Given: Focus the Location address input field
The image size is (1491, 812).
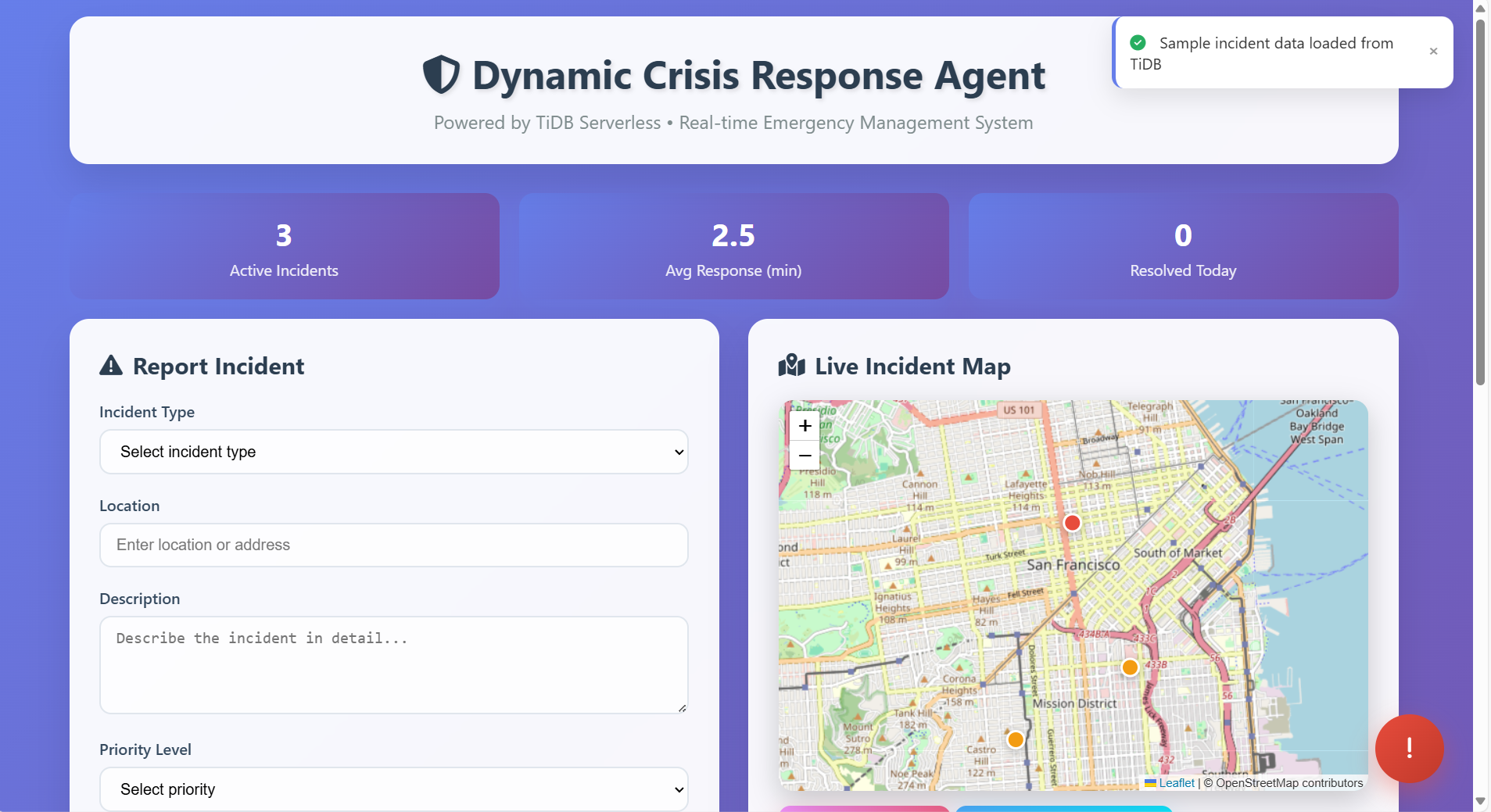Looking at the screenshot, I should 394,545.
